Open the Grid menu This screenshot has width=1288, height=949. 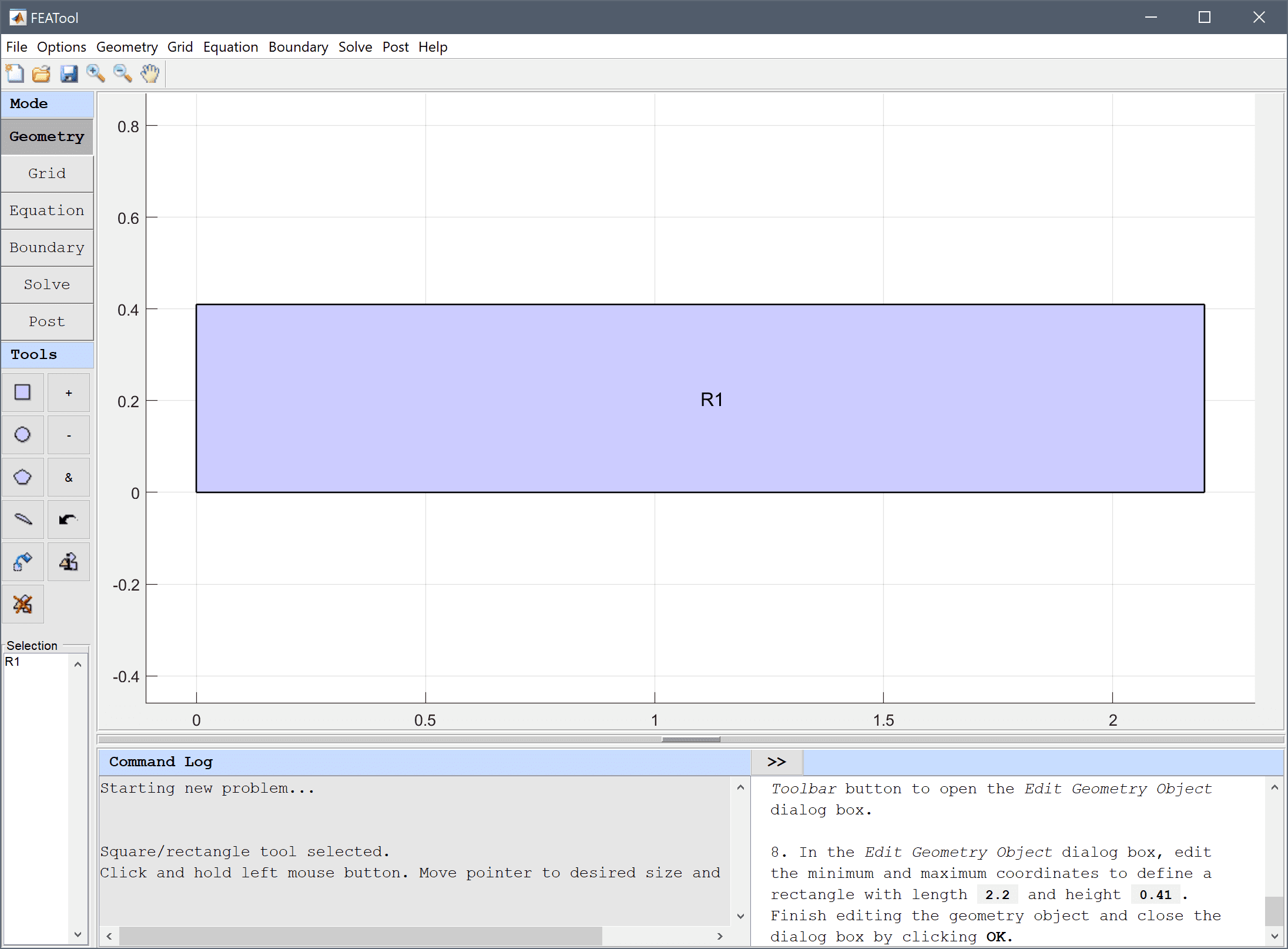tap(180, 47)
